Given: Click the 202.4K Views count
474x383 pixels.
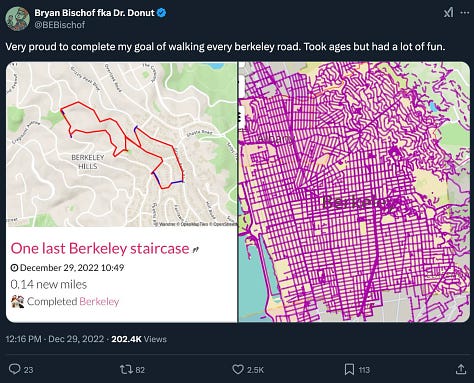Looking at the screenshot, I should coord(139,339).
